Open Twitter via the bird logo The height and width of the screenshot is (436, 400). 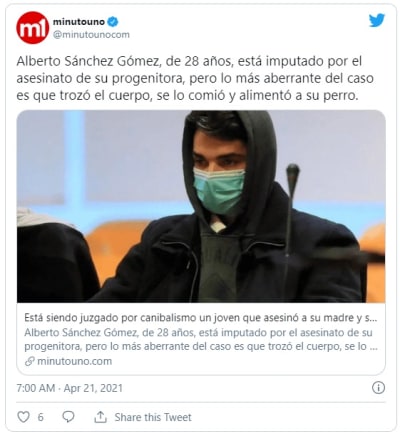pos(377,21)
